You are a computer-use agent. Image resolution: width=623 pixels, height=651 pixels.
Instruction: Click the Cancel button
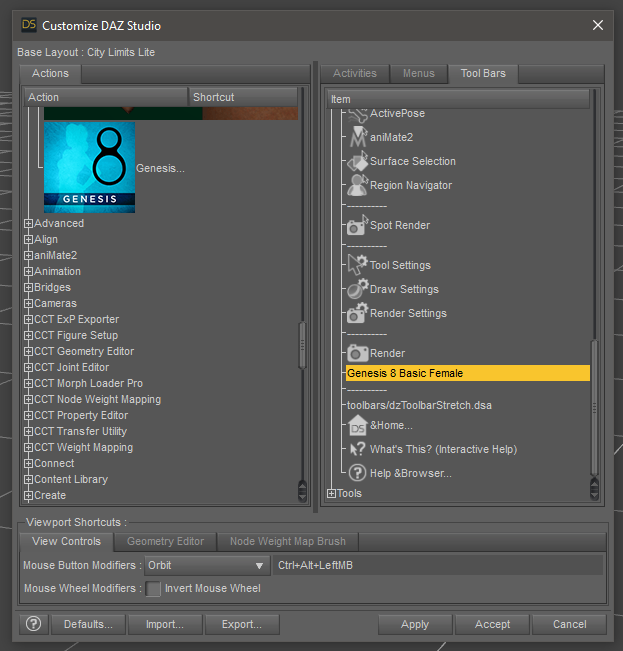tap(569, 624)
